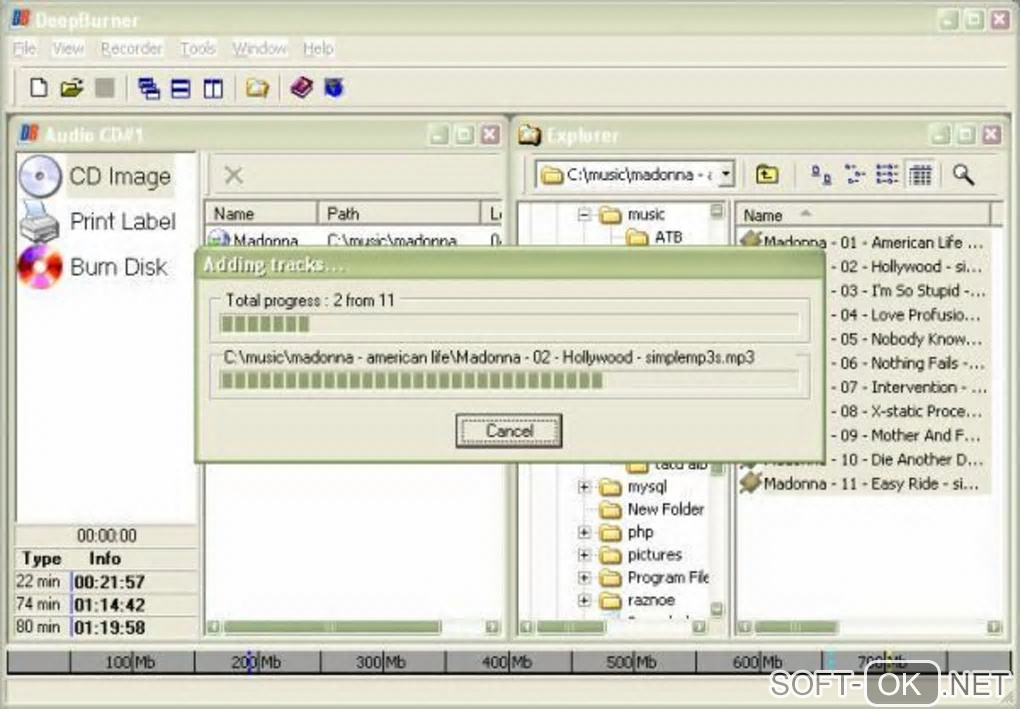Select the file 09 - Mother And Father
1020x709 pixels.
click(909, 435)
